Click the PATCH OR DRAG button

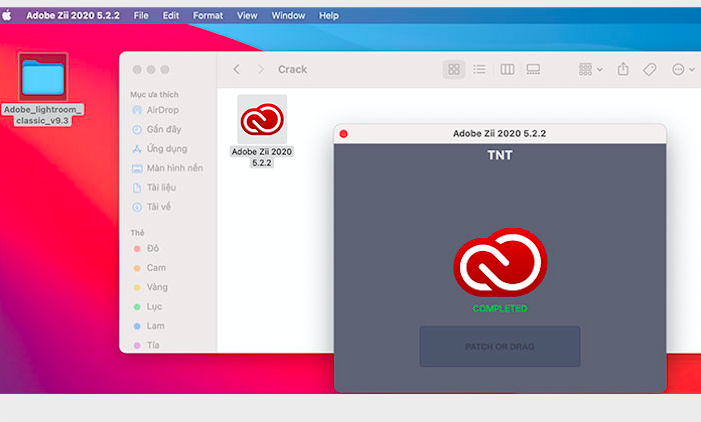(x=500, y=346)
